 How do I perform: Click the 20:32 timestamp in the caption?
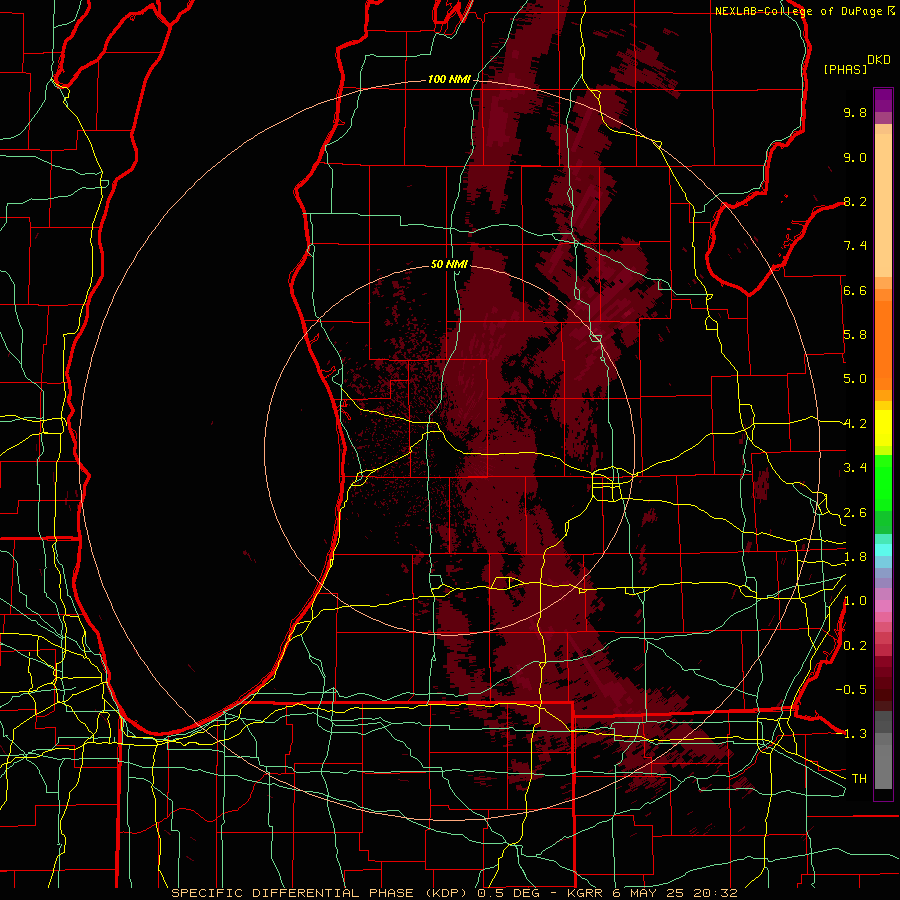[716, 893]
